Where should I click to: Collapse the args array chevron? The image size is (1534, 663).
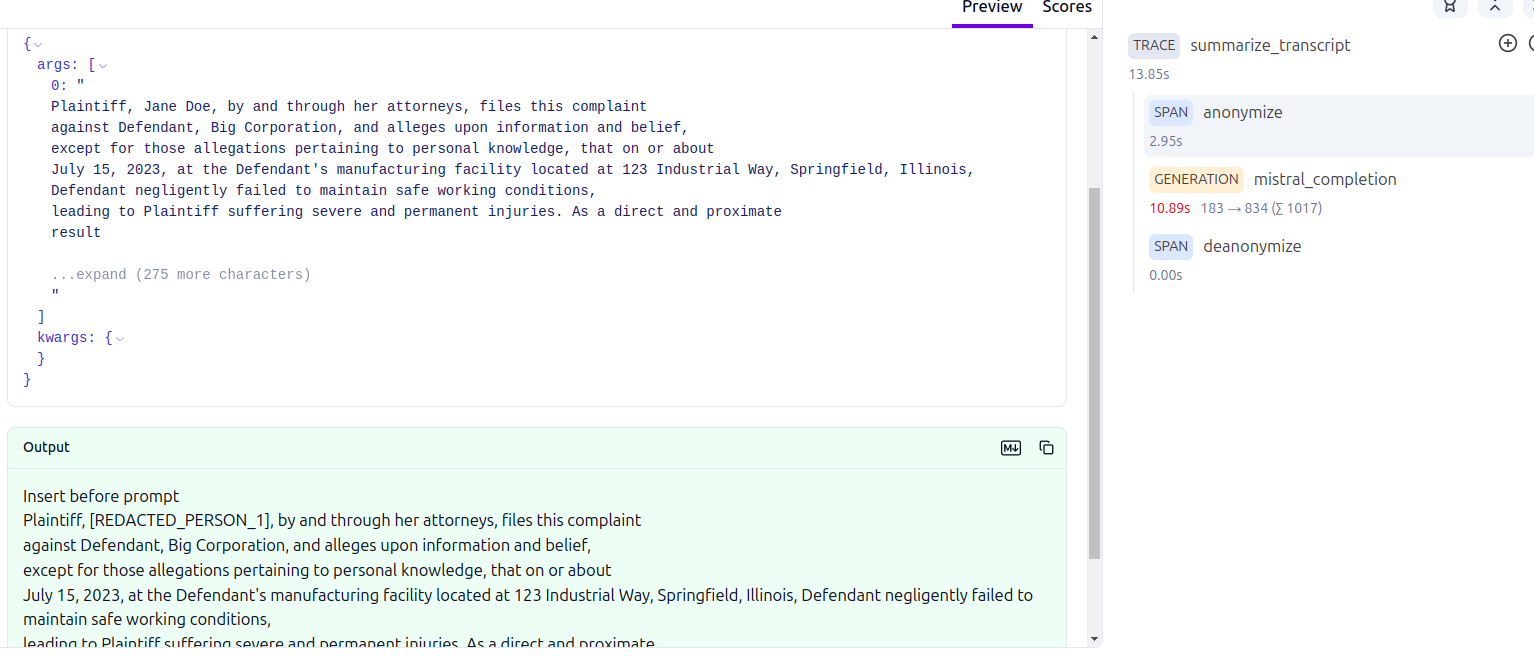(x=103, y=66)
